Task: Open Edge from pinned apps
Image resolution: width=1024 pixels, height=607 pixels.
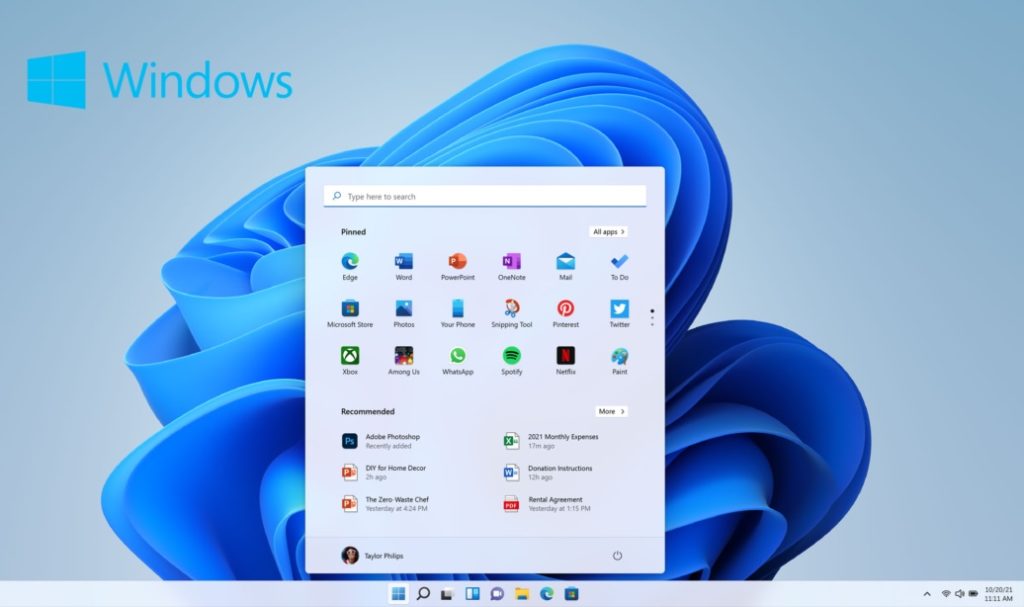Action: coord(350,266)
